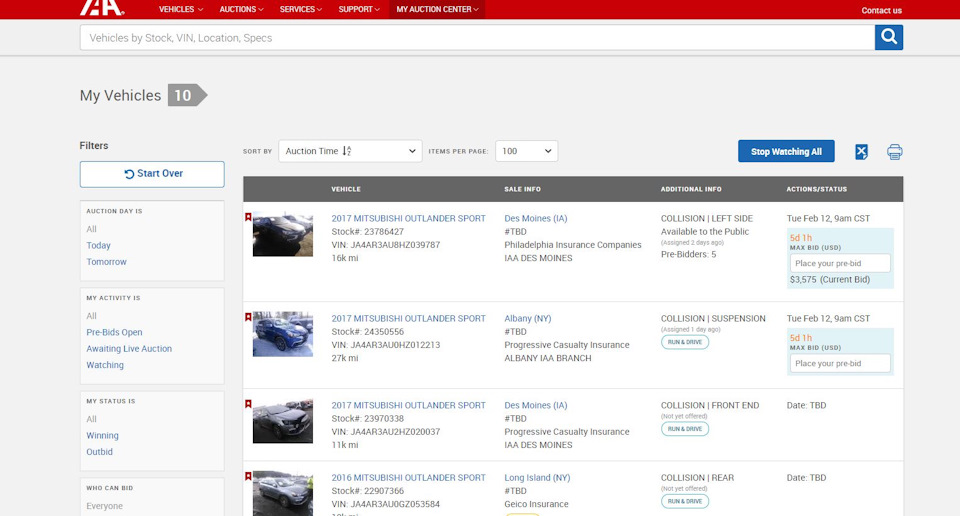Filter auction day by Tomorrow
The height and width of the screenshot is (516, 960).
(x=106, y=262)
